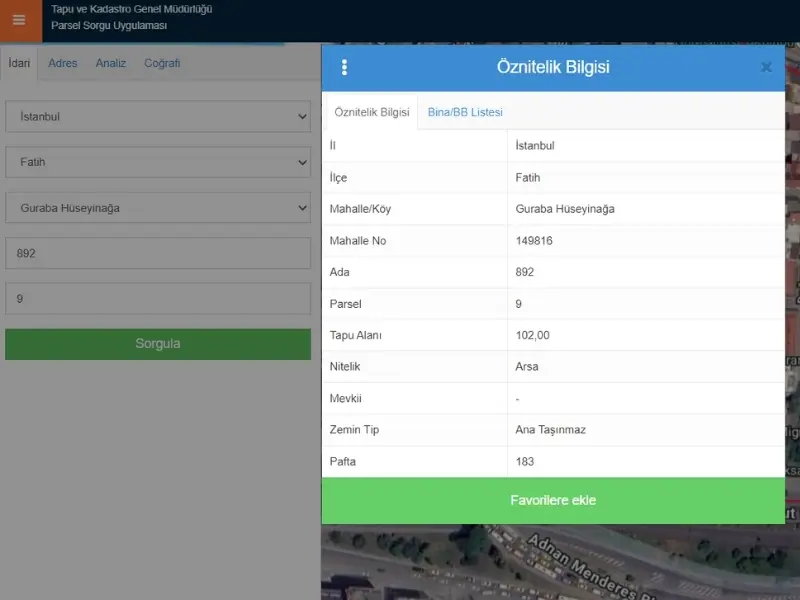Focus the Parsel field containing 9
Image resolution: width=800 pixels, height=600 pixels.
[x=158, y=298]
